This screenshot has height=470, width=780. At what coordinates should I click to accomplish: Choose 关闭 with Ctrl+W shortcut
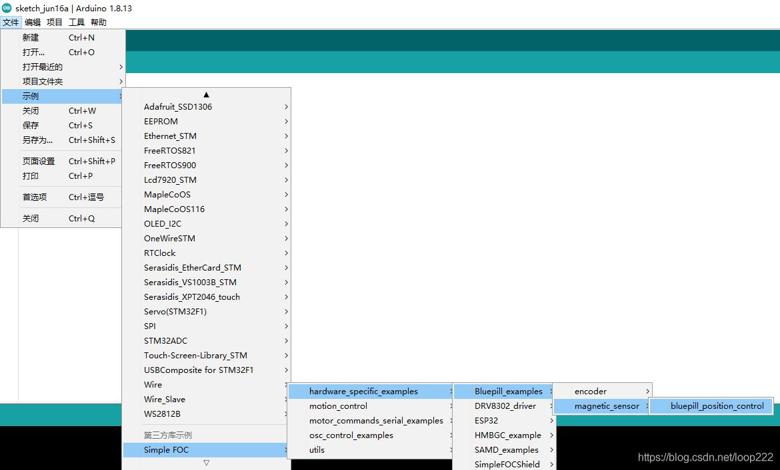[x=62, y=111]
